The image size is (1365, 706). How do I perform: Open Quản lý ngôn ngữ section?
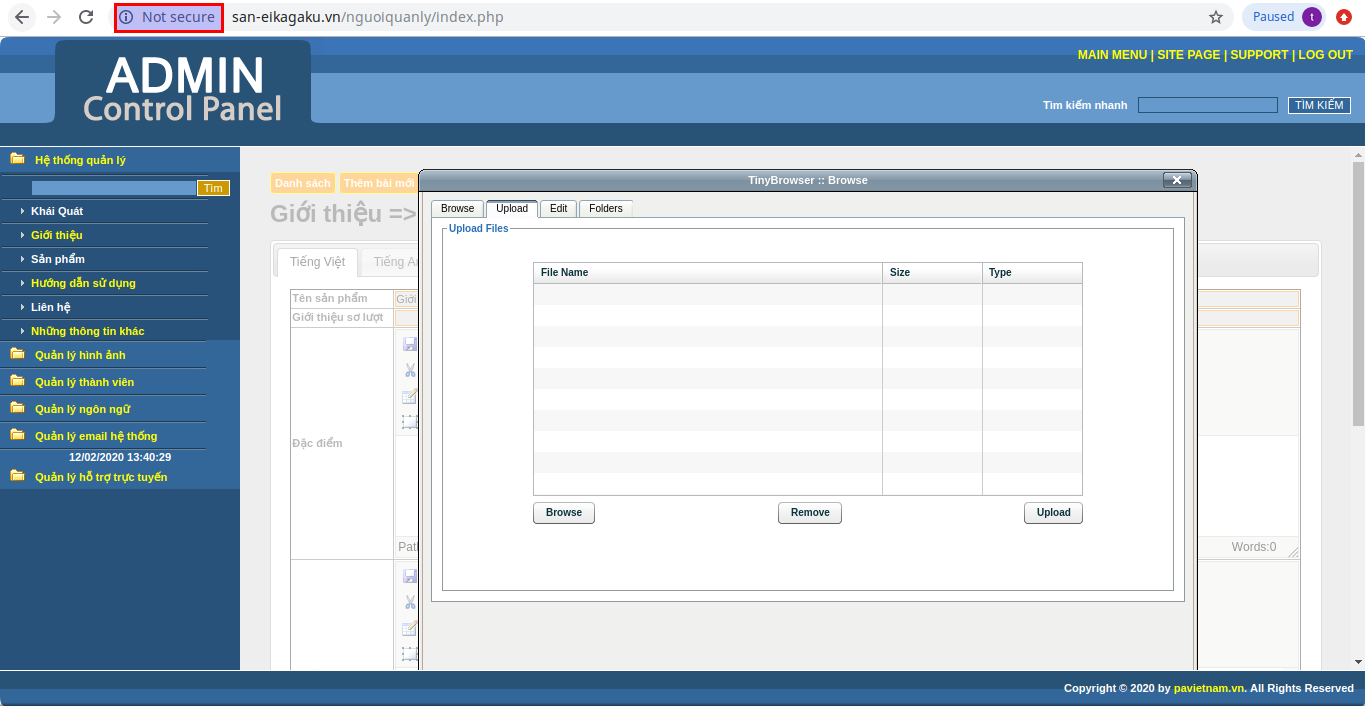pos(82,409)
